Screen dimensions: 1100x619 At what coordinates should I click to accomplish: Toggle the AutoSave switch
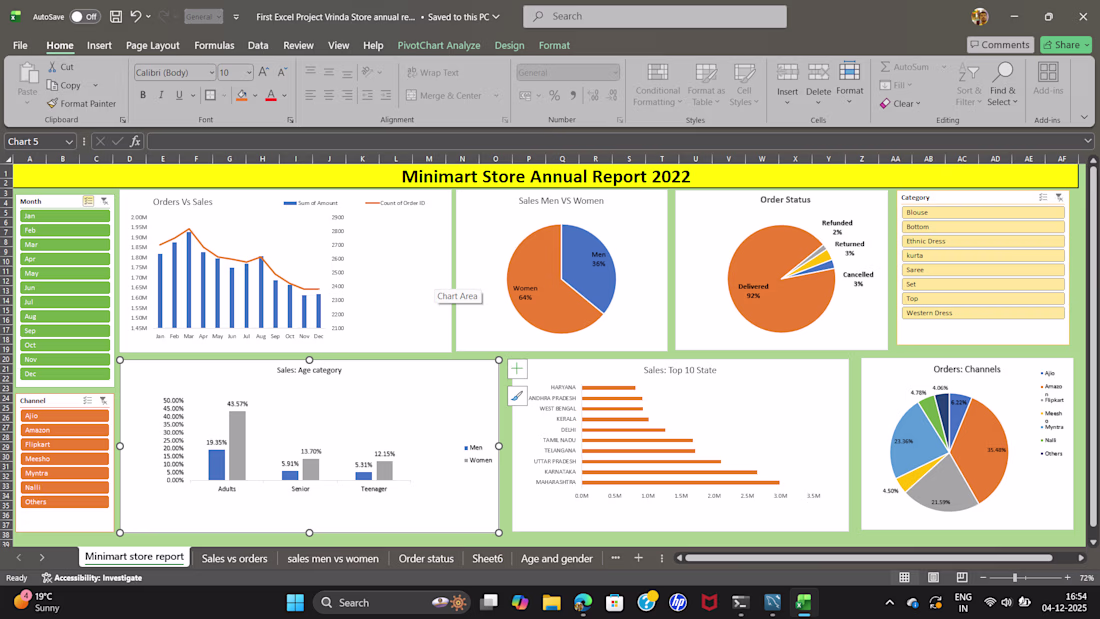(84, 16)
